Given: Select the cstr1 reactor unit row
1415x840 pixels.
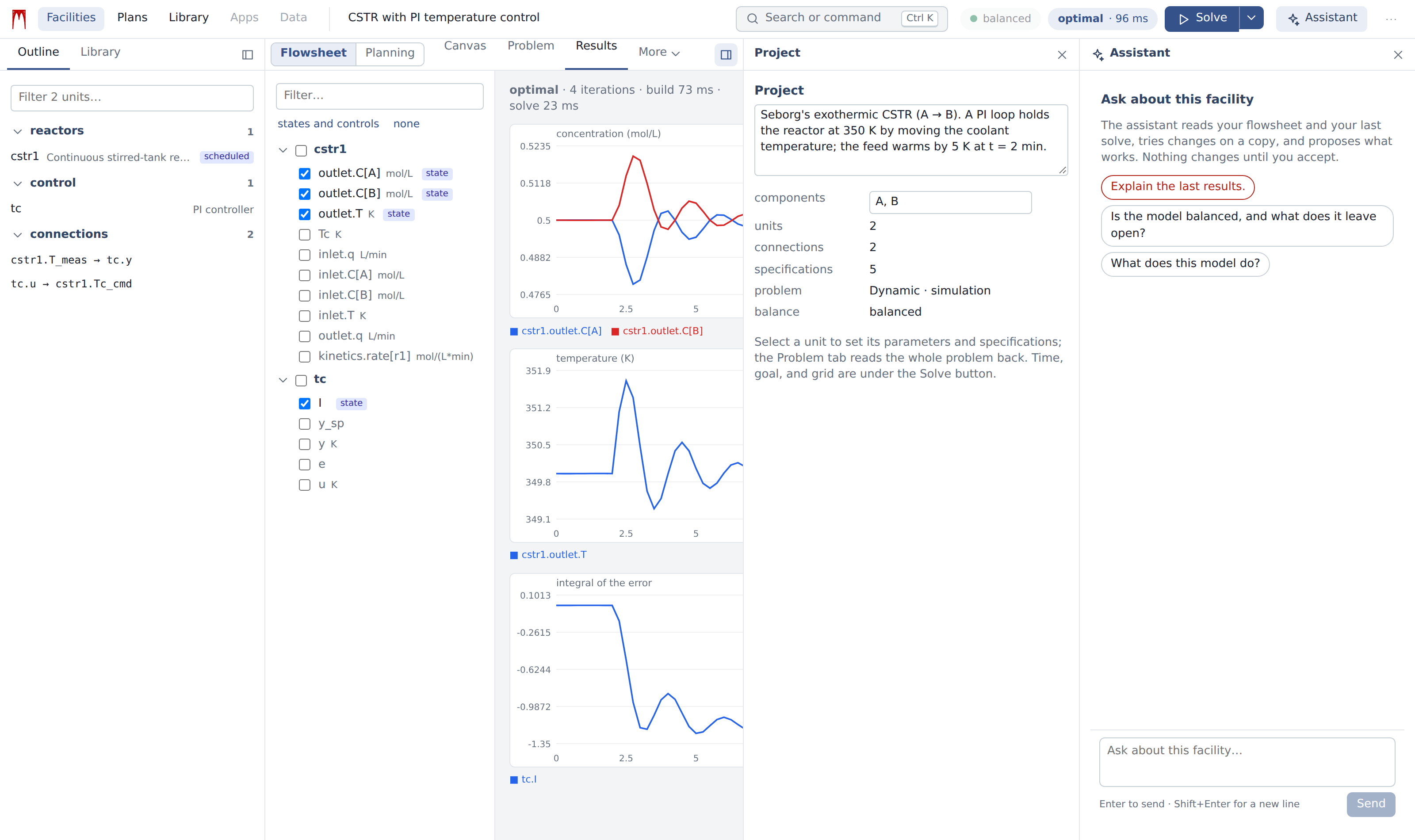Looking at the screenshot, I should tap(132, 157).
